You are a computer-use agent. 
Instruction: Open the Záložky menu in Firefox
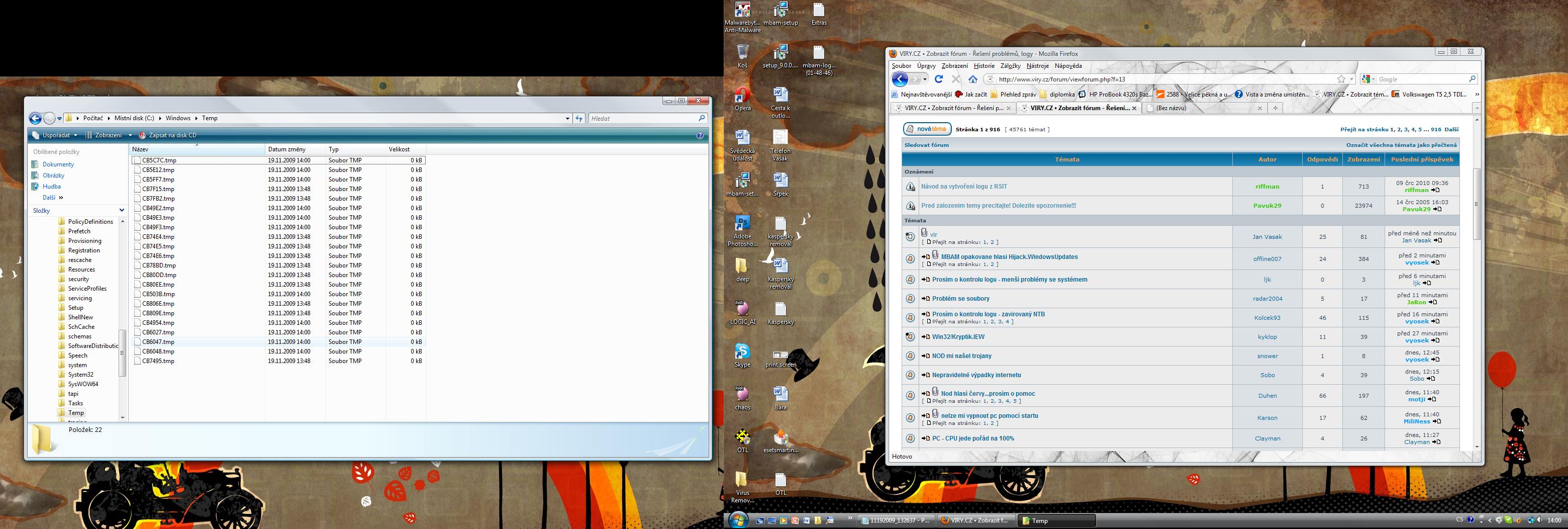pyautogui.click(x=1010, y=66)
